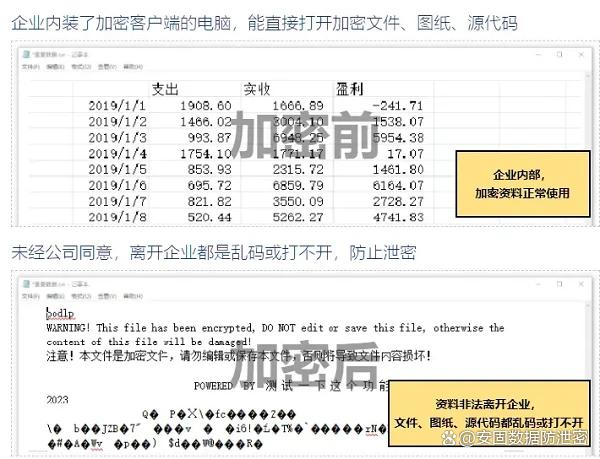Select the date 2019/1/4

coord(117,154)
